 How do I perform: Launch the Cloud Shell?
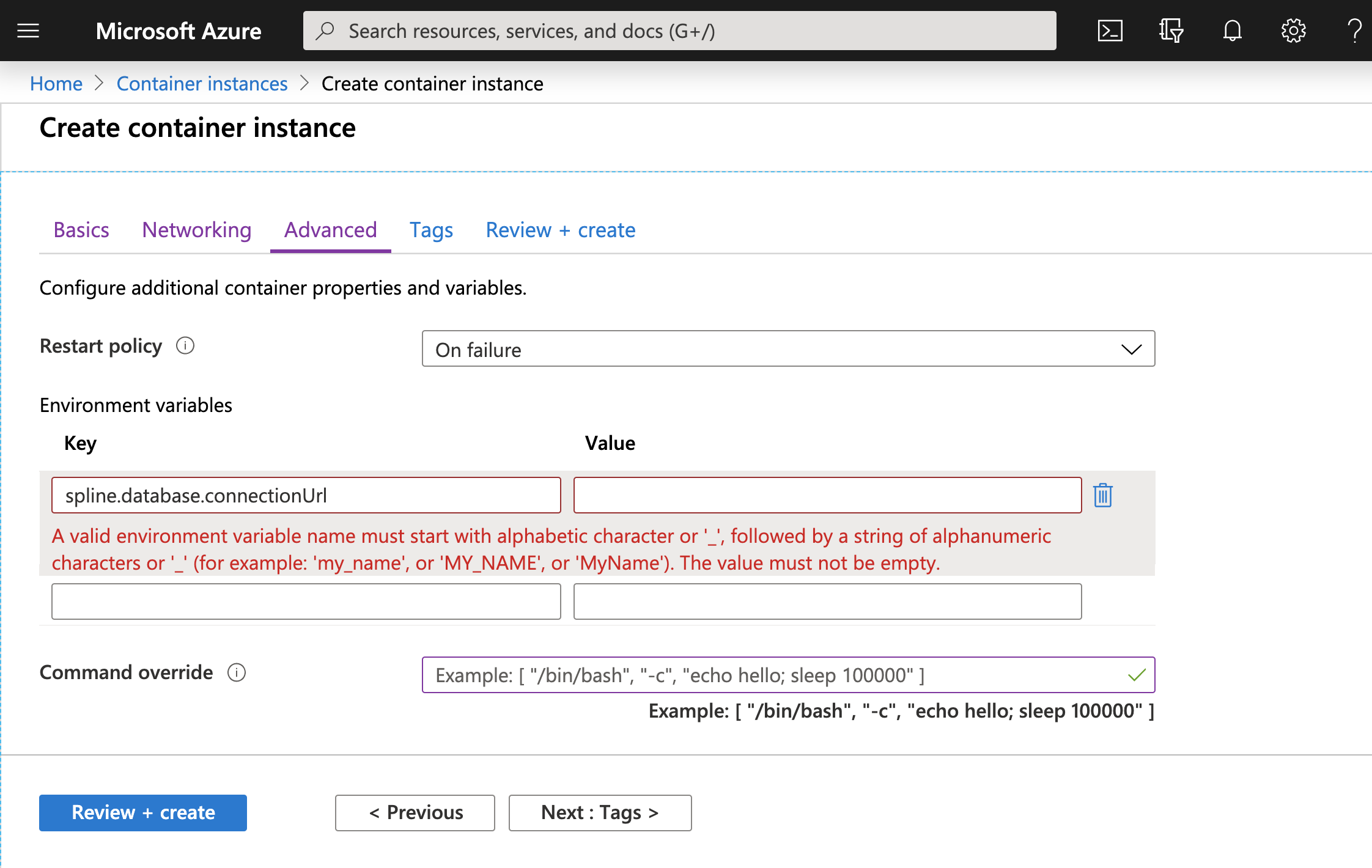[x=1109, y=30]
